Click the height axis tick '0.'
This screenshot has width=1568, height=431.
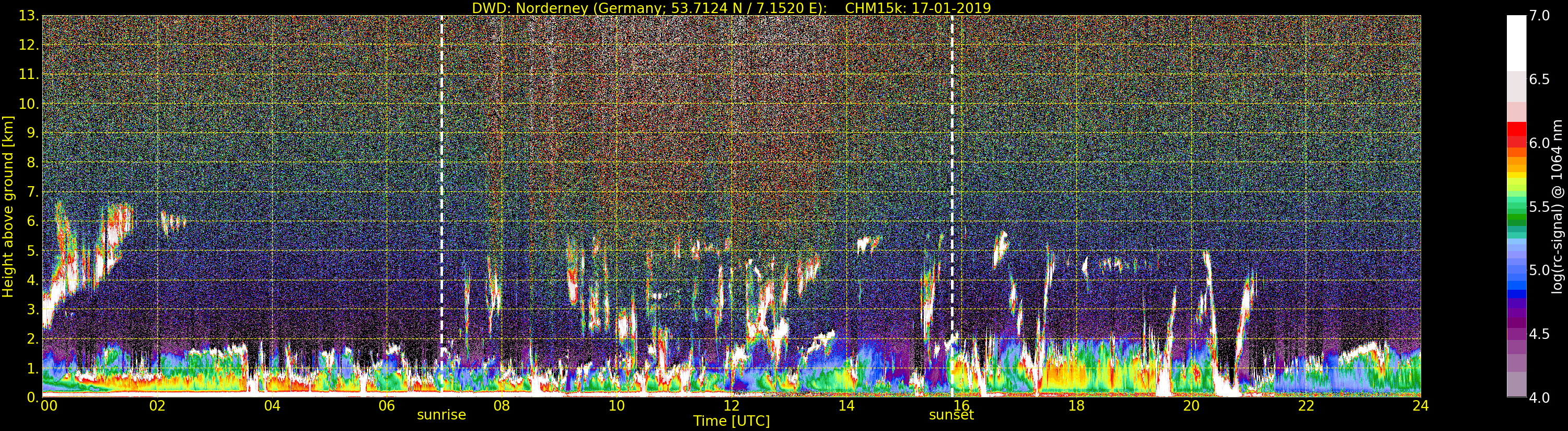point(33,398)
